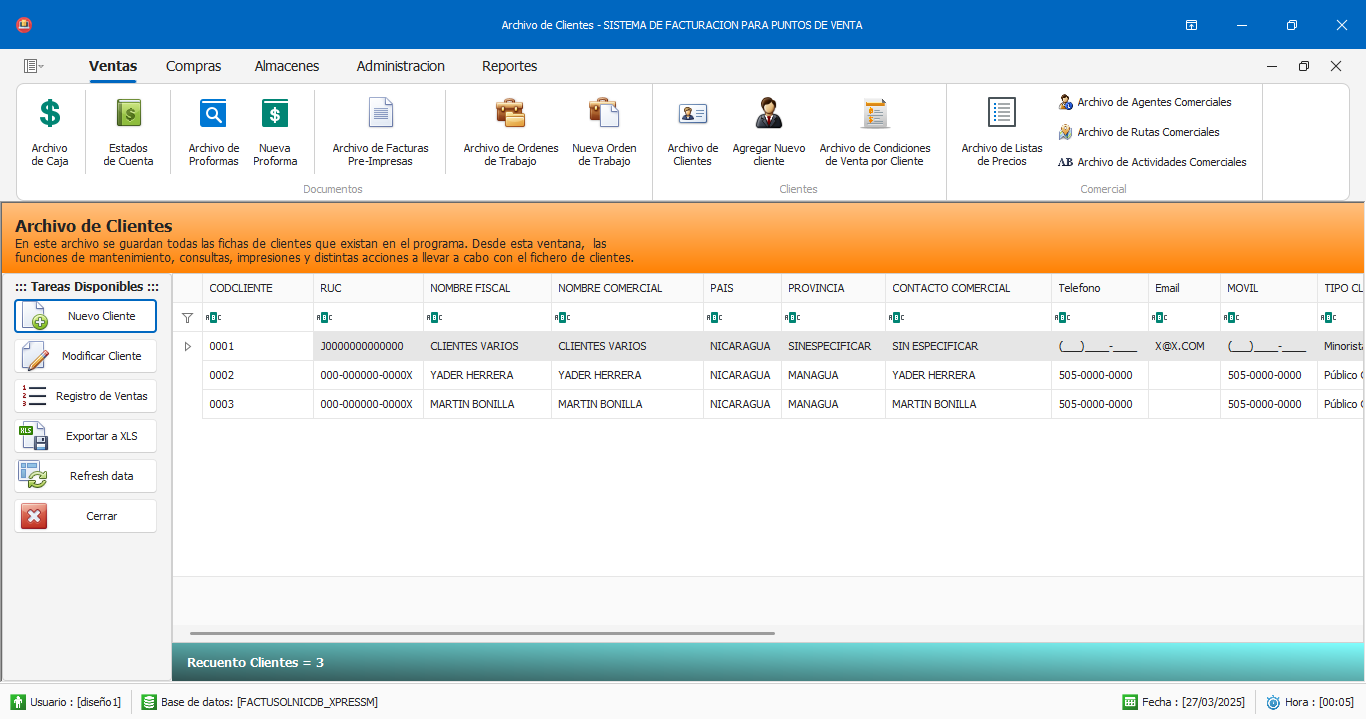Click SINESPECIFICAR province cell

833,346
